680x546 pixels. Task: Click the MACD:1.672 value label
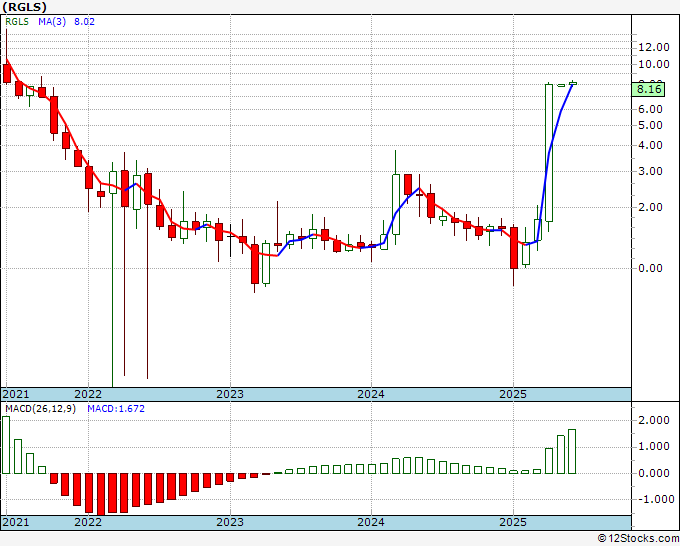[x=116, y=409]
